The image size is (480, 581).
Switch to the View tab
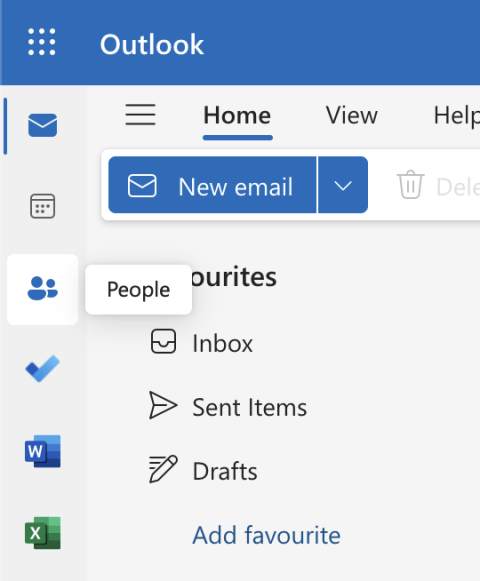[352, 115]
